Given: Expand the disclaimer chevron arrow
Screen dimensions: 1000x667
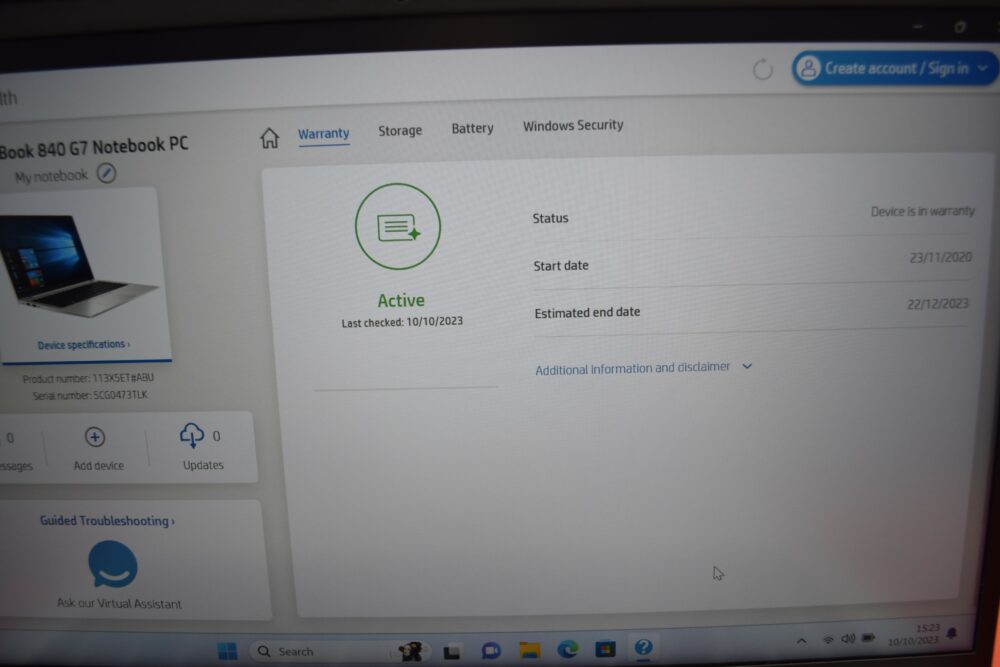Looking at the screenshot, I should [747, 366].
